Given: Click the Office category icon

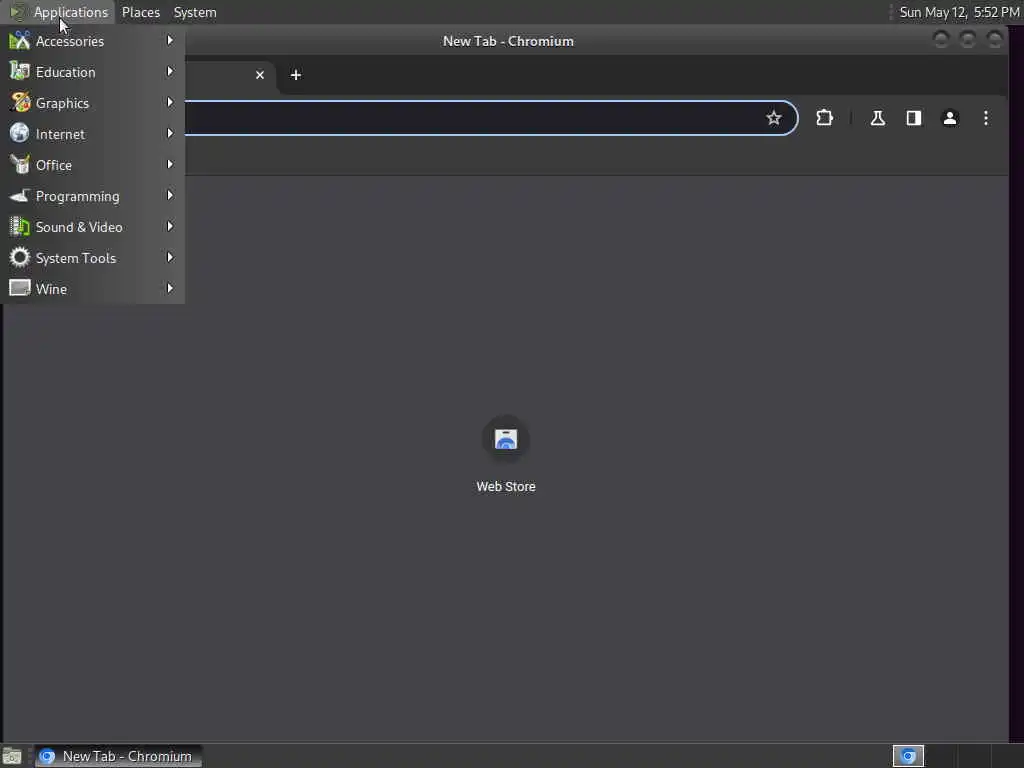Looking at the screenshot, I should [20, 165].
